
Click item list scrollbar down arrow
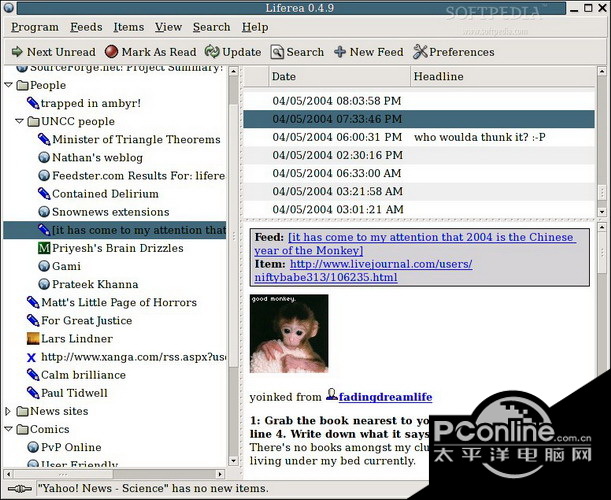tap(602, 212)
